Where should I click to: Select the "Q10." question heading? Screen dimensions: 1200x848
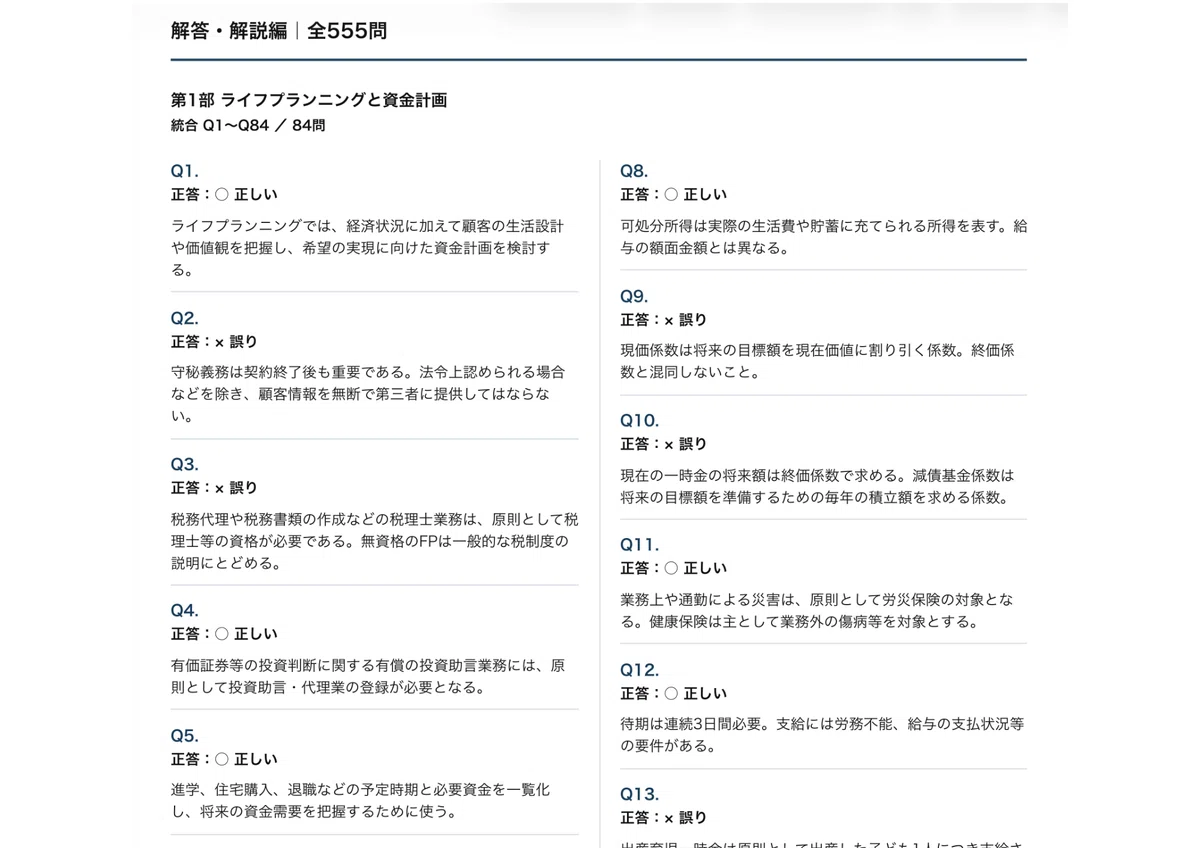tap(640, 421)
